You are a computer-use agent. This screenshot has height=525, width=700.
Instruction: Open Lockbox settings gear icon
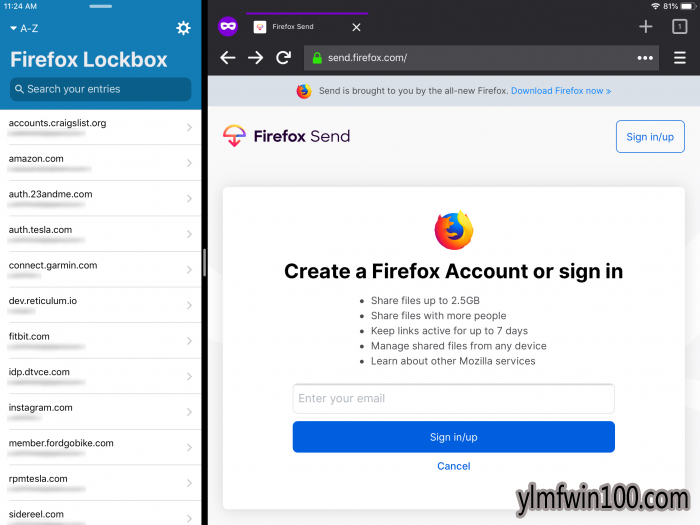(x=183, y=28)
